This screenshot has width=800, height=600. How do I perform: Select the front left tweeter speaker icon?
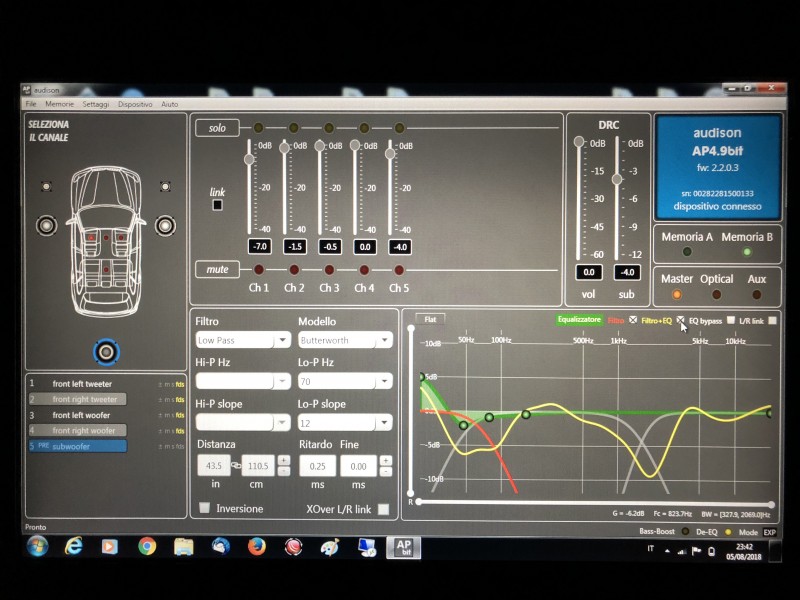click(46, 186)
